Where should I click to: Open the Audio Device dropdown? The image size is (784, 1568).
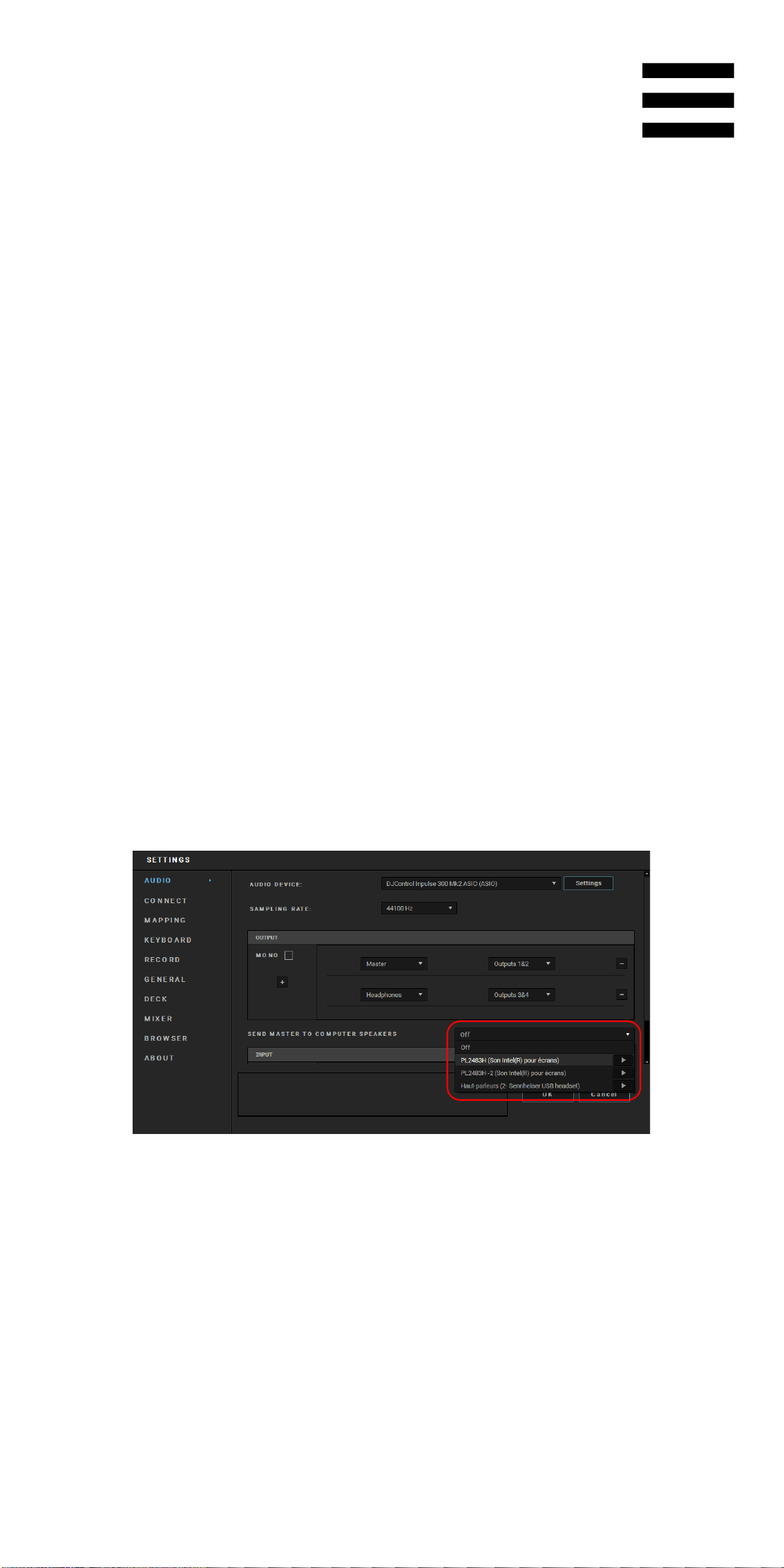[x=470, y=883]
